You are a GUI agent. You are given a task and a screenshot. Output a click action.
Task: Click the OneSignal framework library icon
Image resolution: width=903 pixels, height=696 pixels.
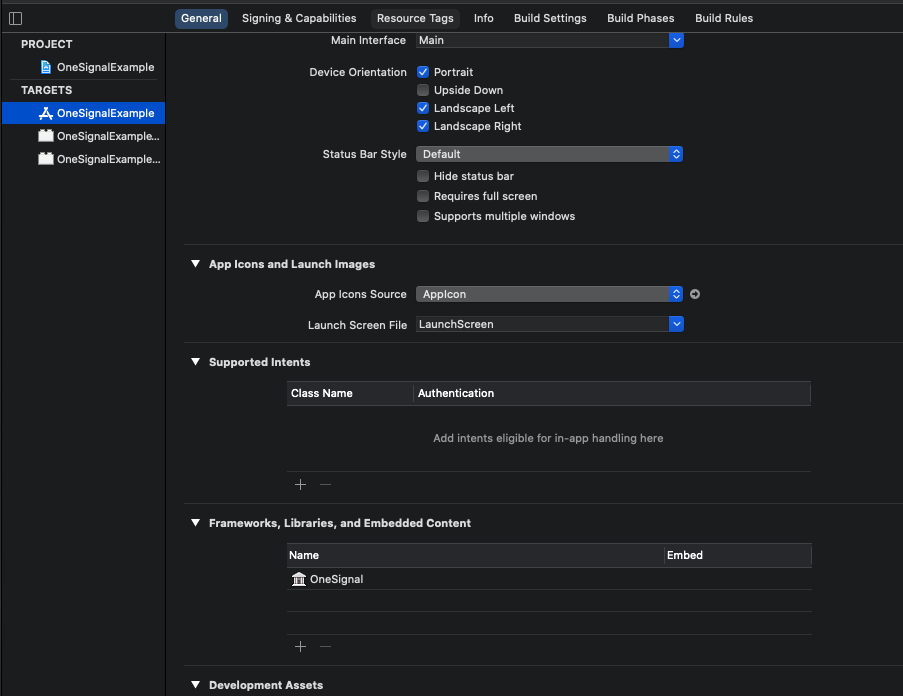[298, 579]
